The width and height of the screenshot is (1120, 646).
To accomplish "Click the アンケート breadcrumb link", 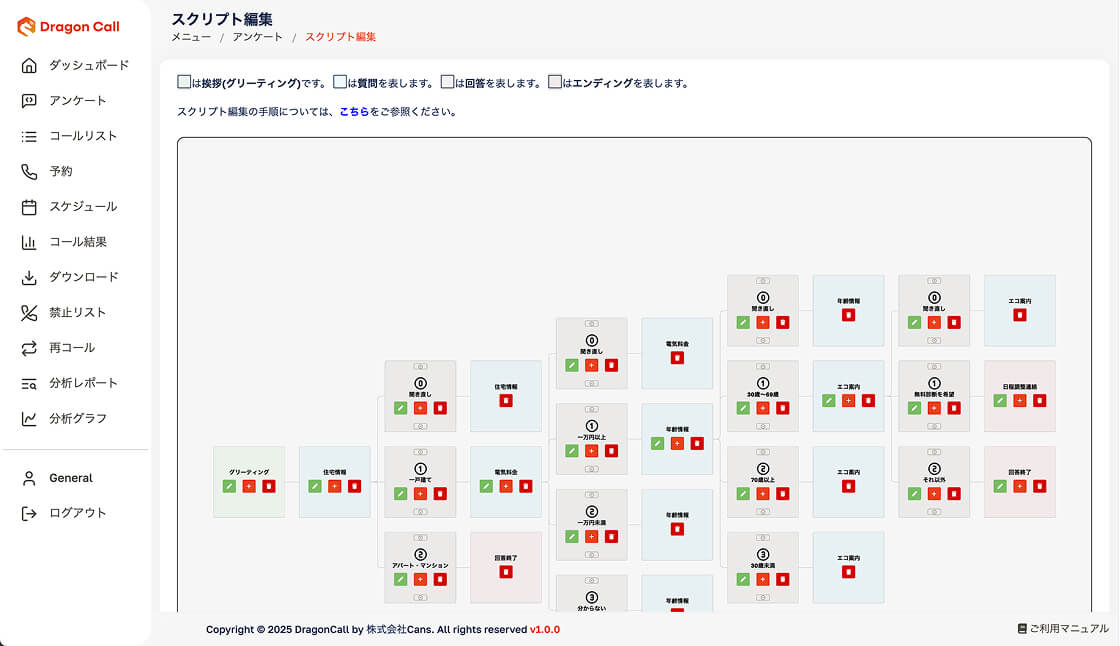I will 257,37.
